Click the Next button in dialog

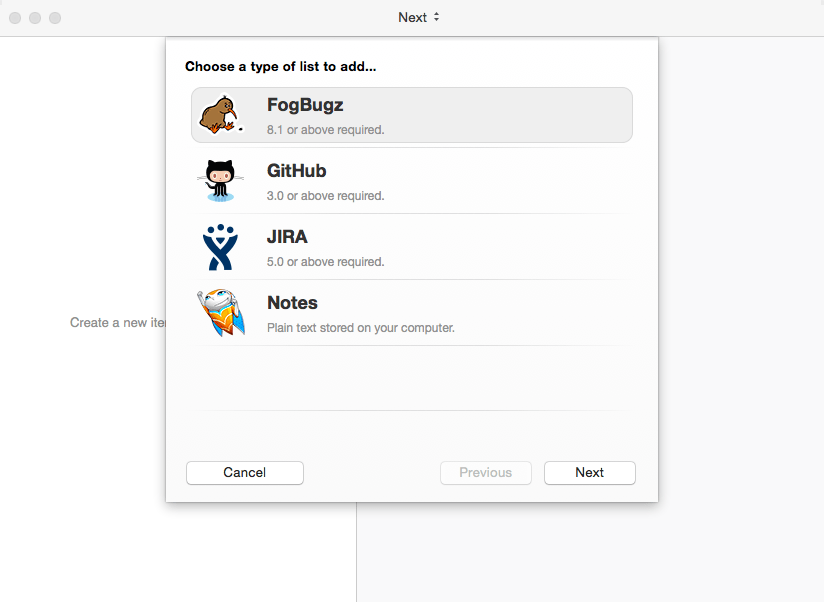point(590,473)
